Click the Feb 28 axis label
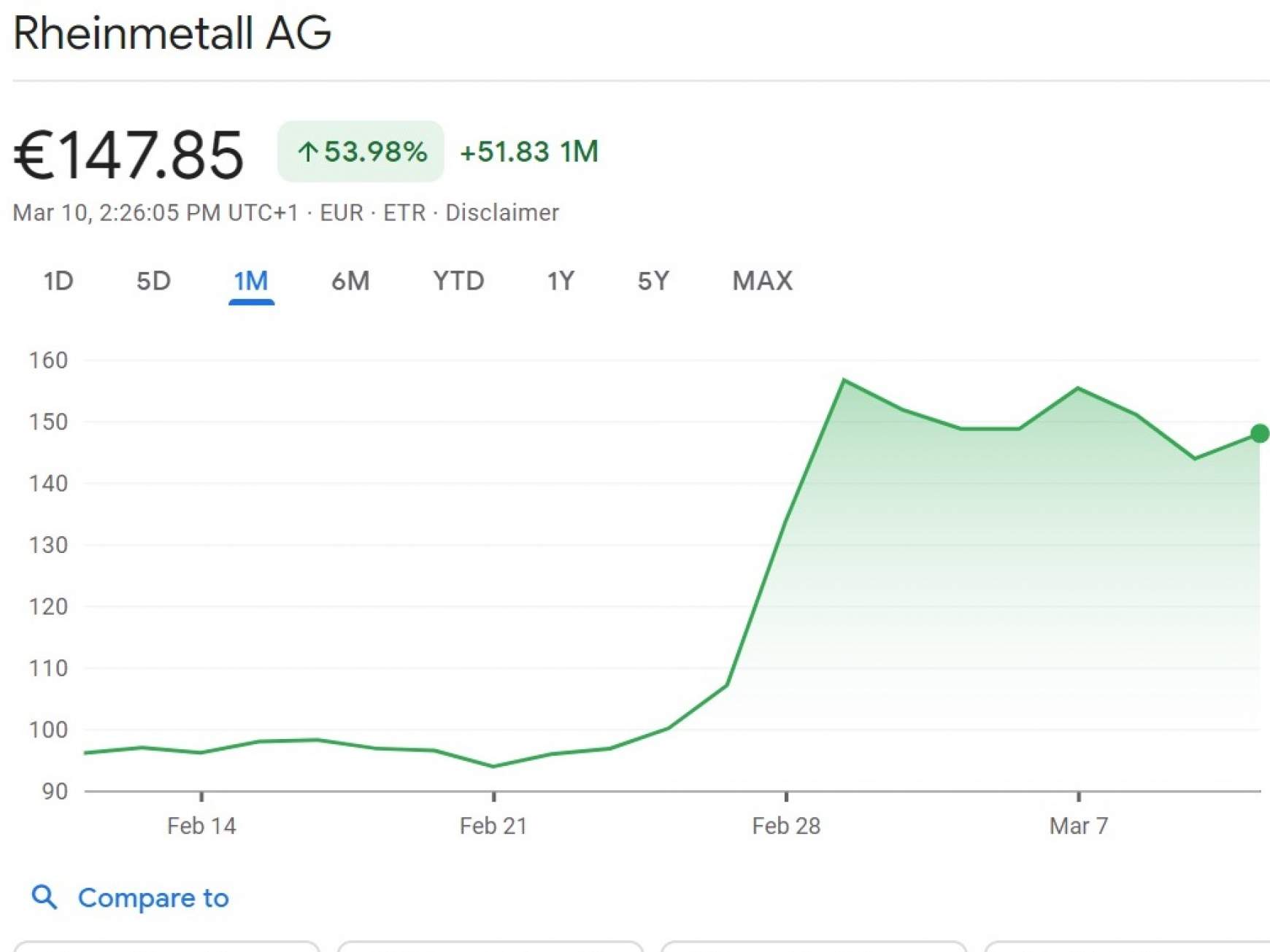 786,826
